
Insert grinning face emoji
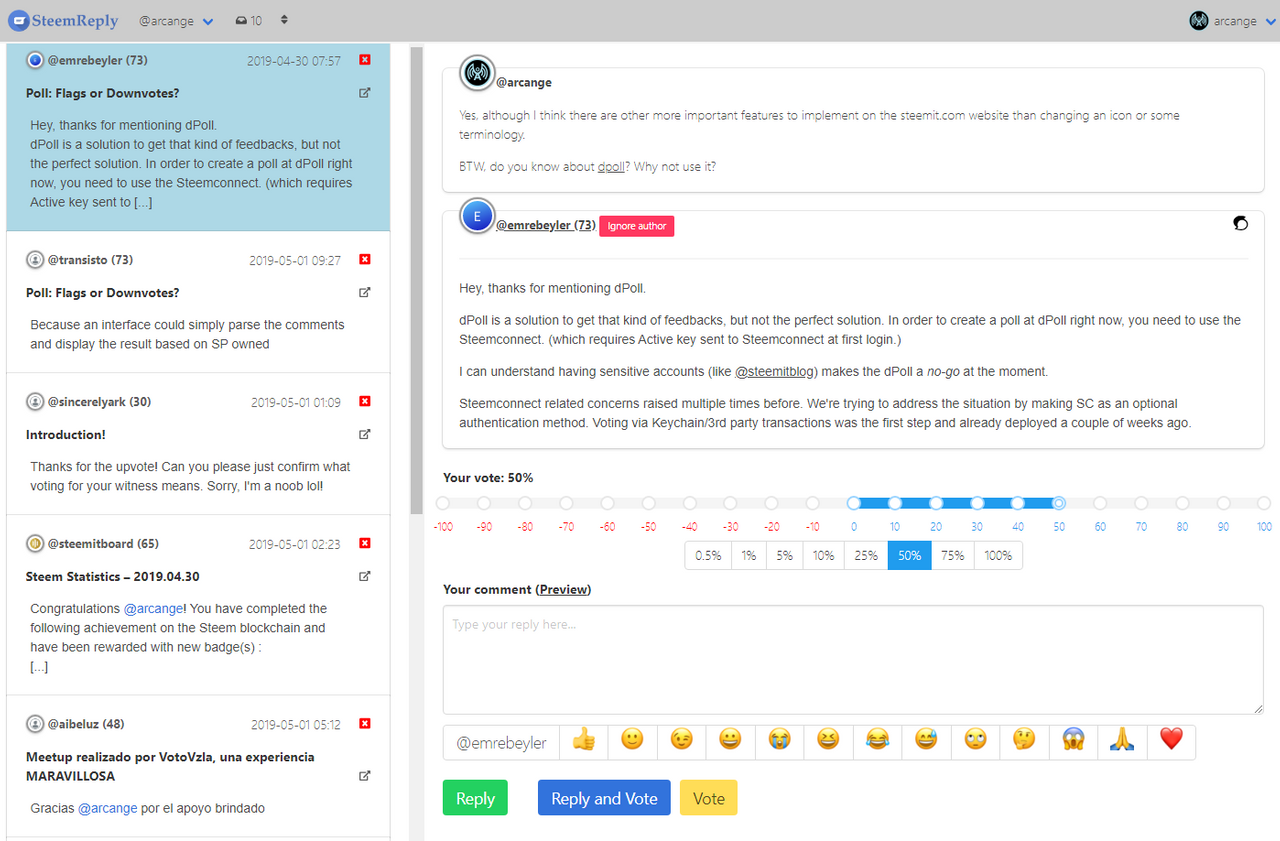(x=730, y=743)
